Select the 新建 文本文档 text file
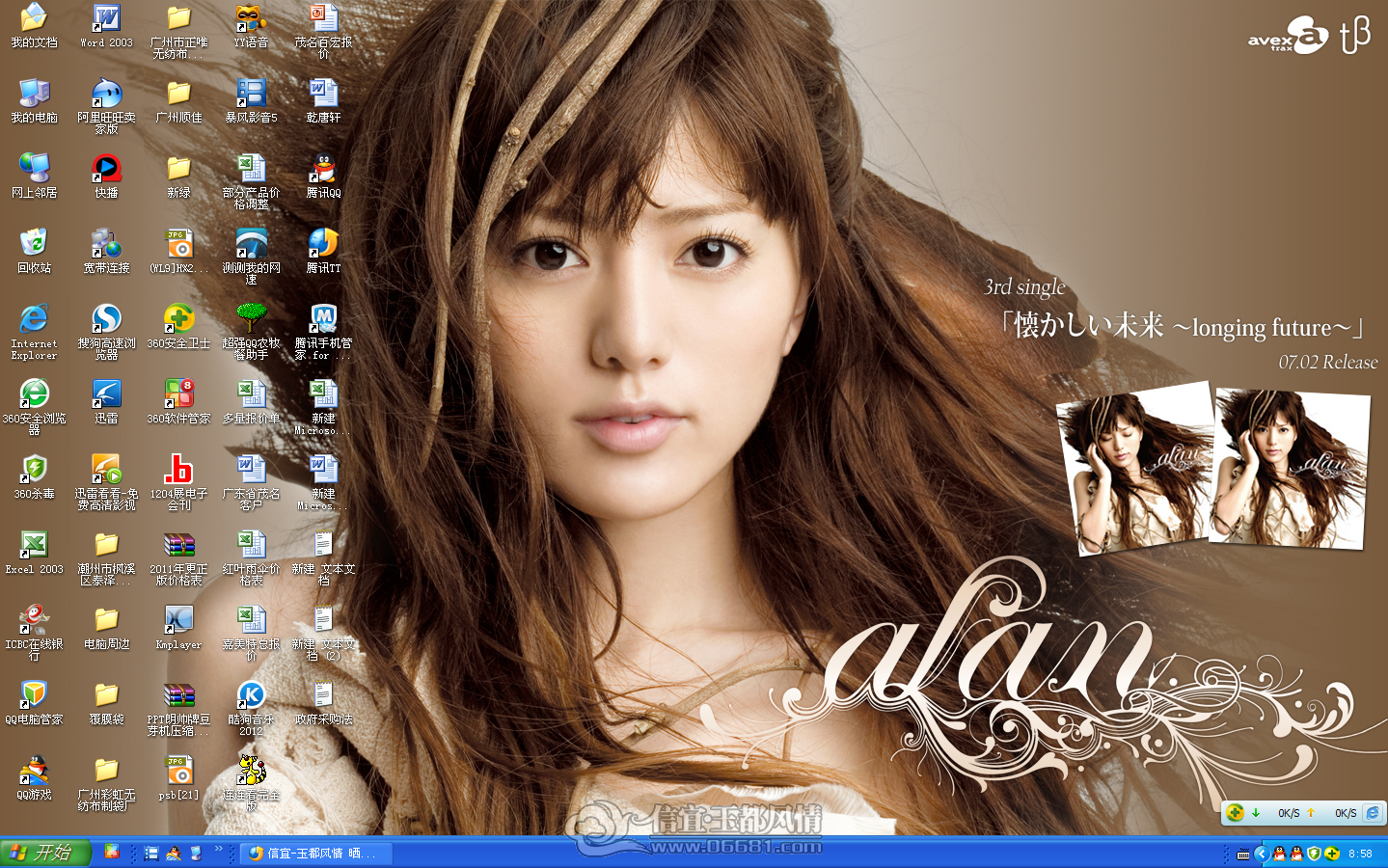Screen dimensions: 1388x868 click(x=323, y=558)
